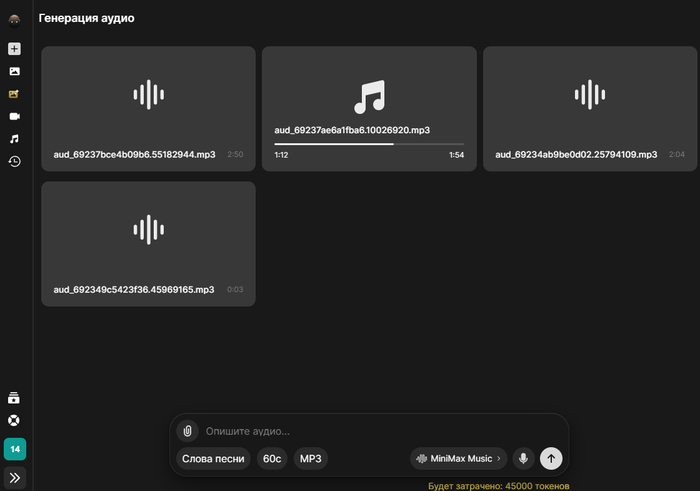Expand the sidebar with the double-chevron button
700x491 pixels.
point(15,477)
